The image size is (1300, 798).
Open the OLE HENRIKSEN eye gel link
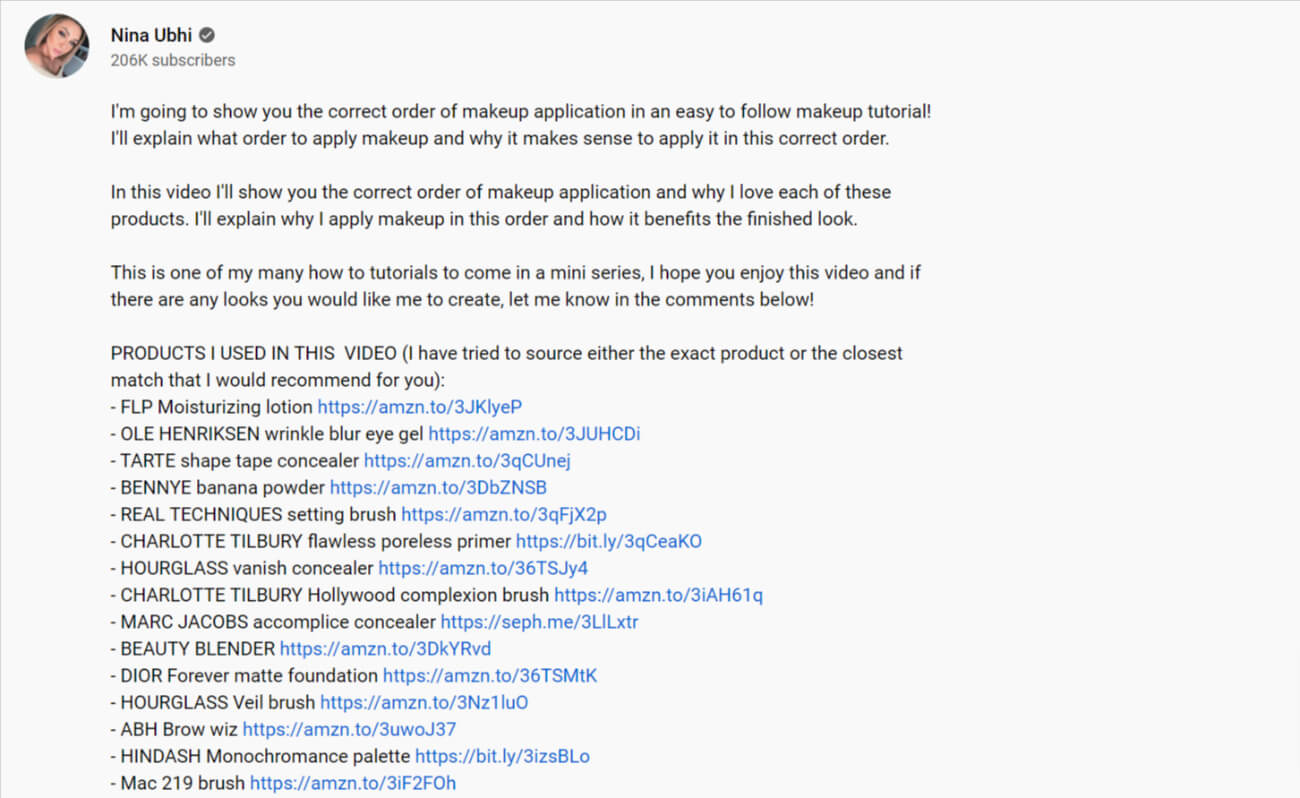click(x=534, y=434)
